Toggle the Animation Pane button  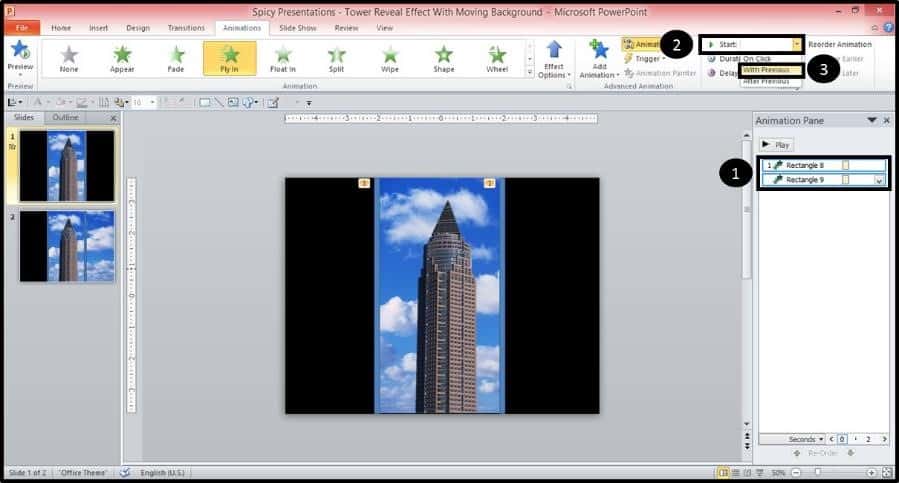(641, 44)
